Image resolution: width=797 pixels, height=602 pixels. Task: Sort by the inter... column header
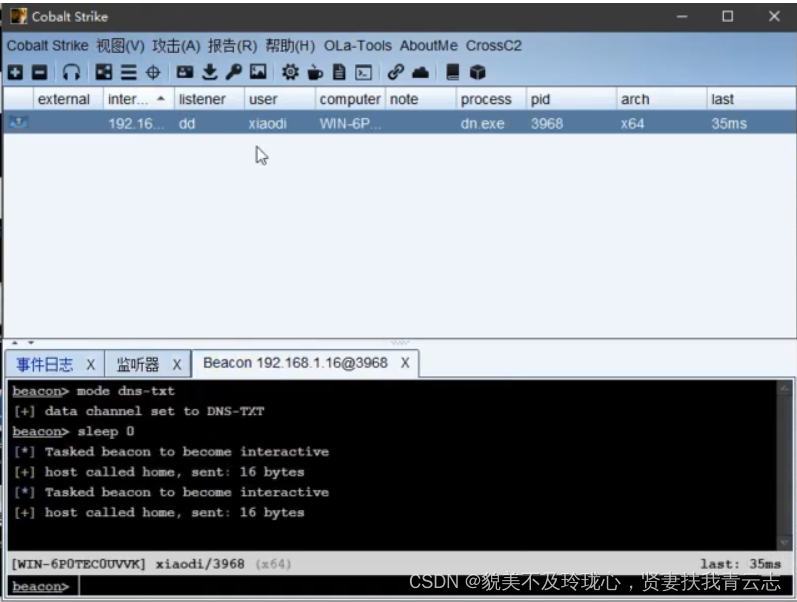pos(139,99)
